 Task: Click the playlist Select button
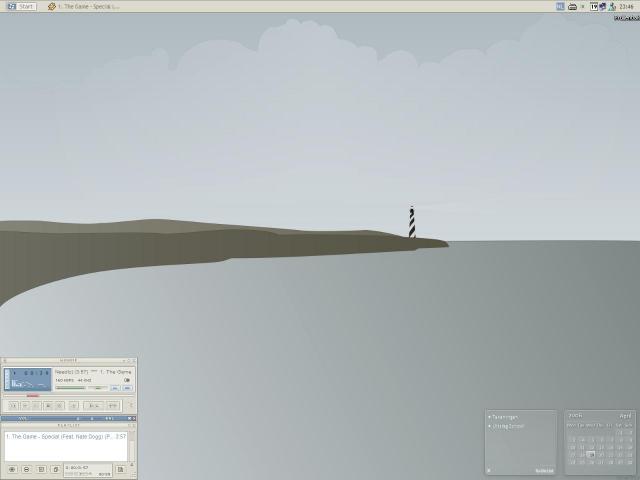[41, 469]
